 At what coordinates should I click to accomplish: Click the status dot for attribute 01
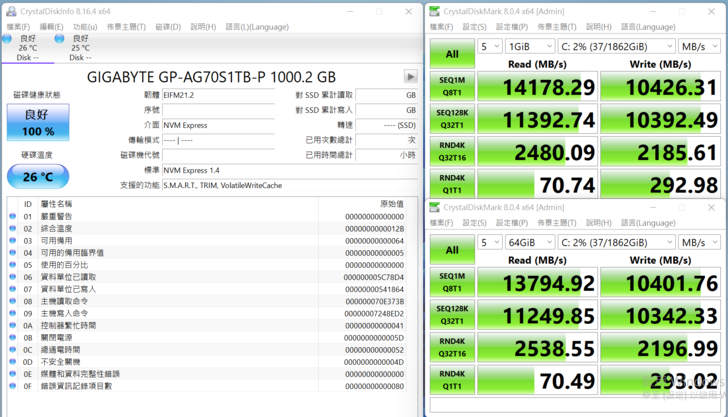pos(13,217)
